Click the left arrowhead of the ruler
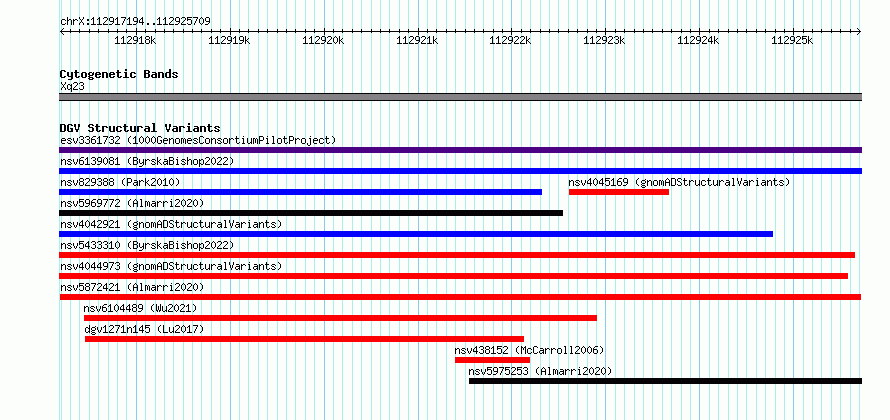The height and width of the screenshot is (420, 890). [62, 31]
